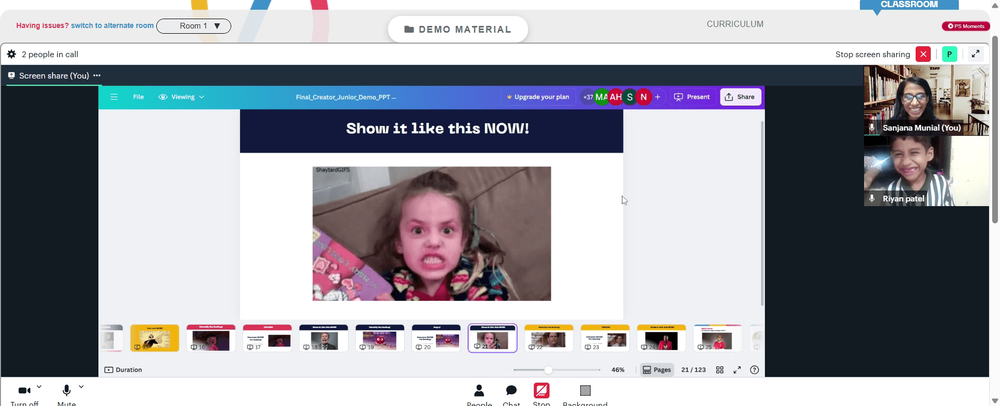Image resolution: width=1000 pixels, height=406 pixels.
Task: Adjust the Canva zoom slider handle
Action: [x=548, y=370]
